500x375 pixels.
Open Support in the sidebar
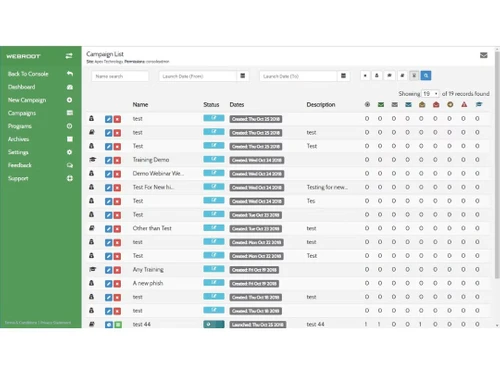(40, 178)
